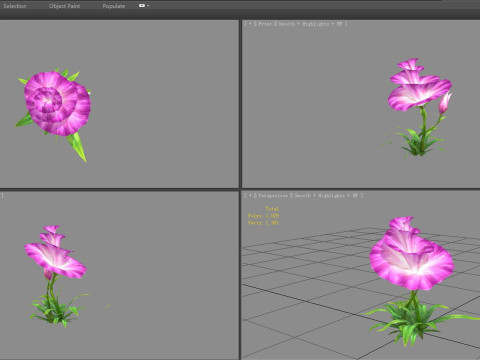
Task: Open the Selection ribbon tab
Action: [x=15, y=6]
